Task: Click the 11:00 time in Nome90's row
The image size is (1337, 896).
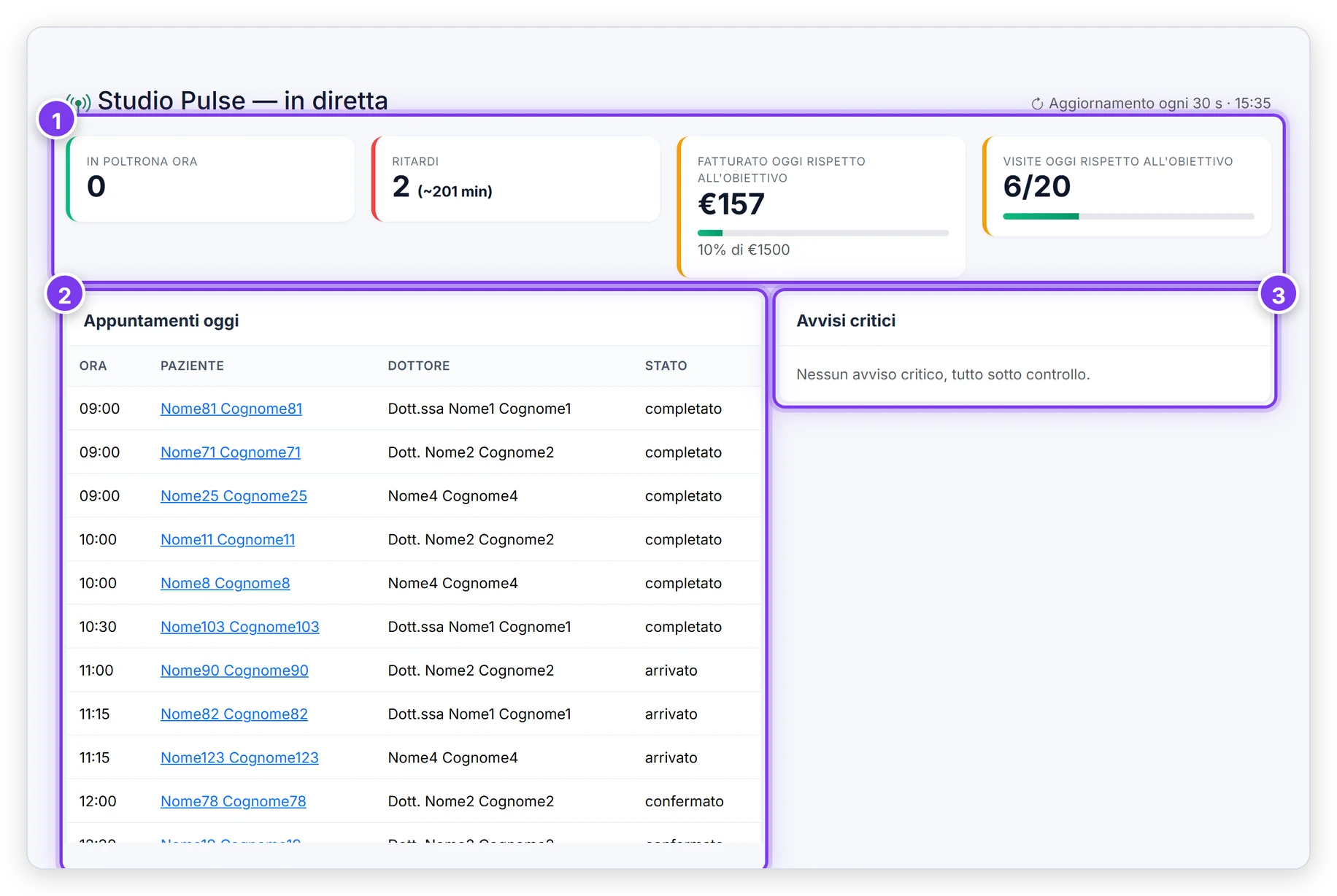Action: (x=96, y=671)
